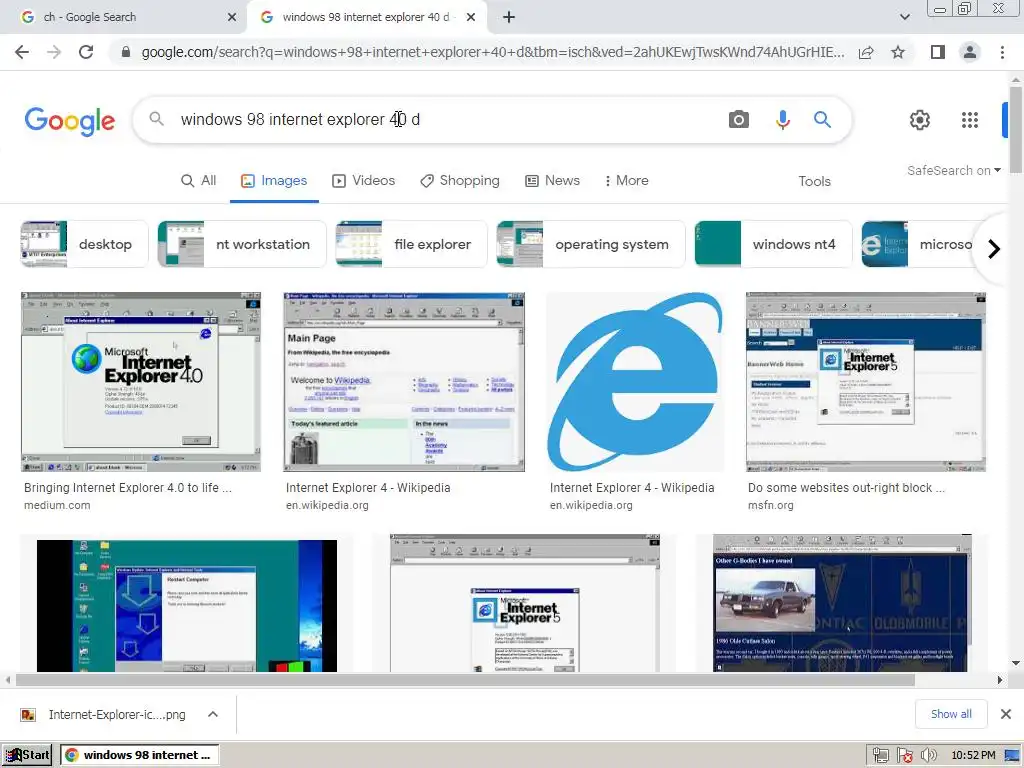1024x768 pixels.
Task: Click Show all downloads
Action: pos(951,714)
